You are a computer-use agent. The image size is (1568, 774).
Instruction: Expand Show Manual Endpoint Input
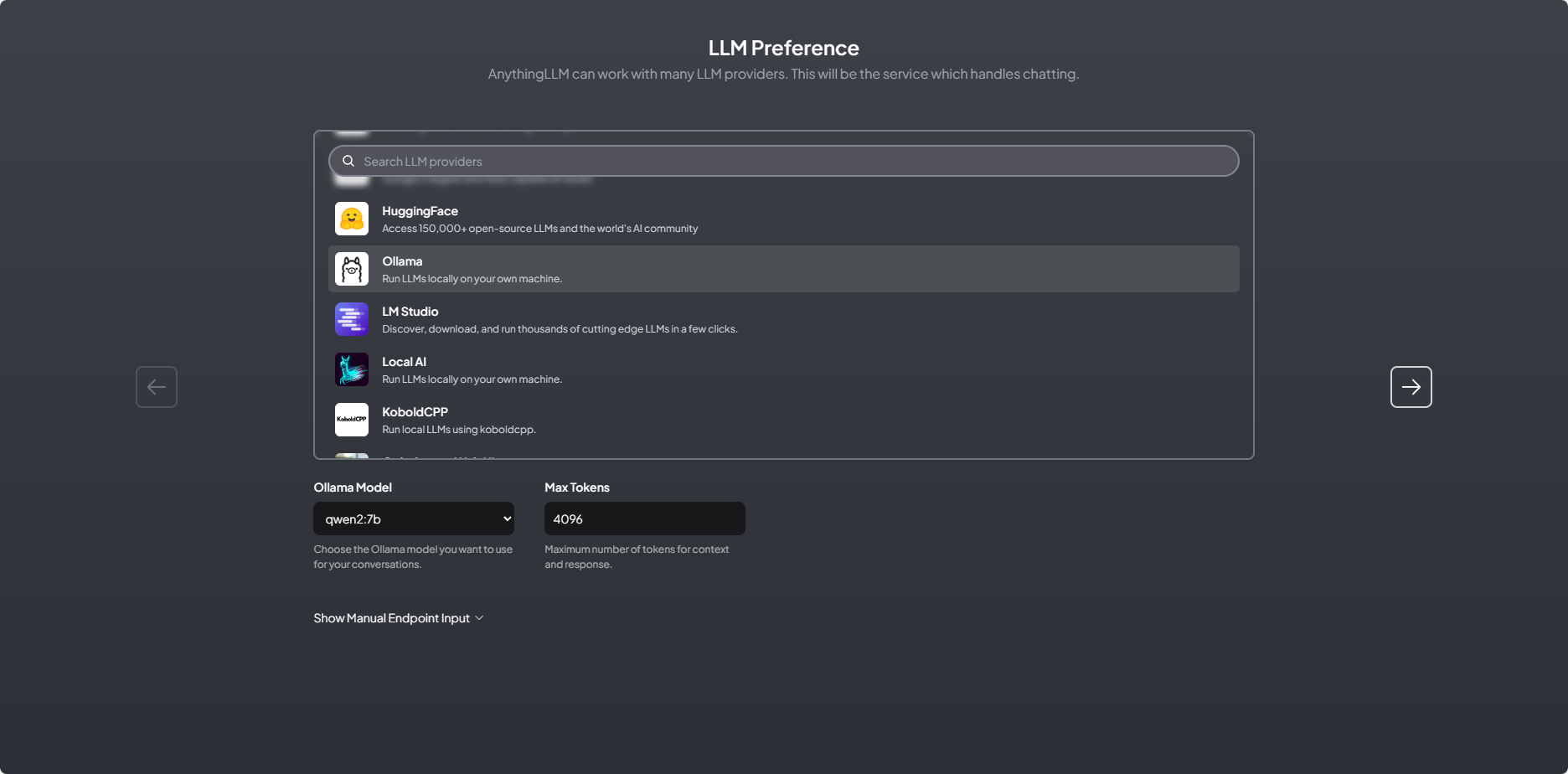391,618
